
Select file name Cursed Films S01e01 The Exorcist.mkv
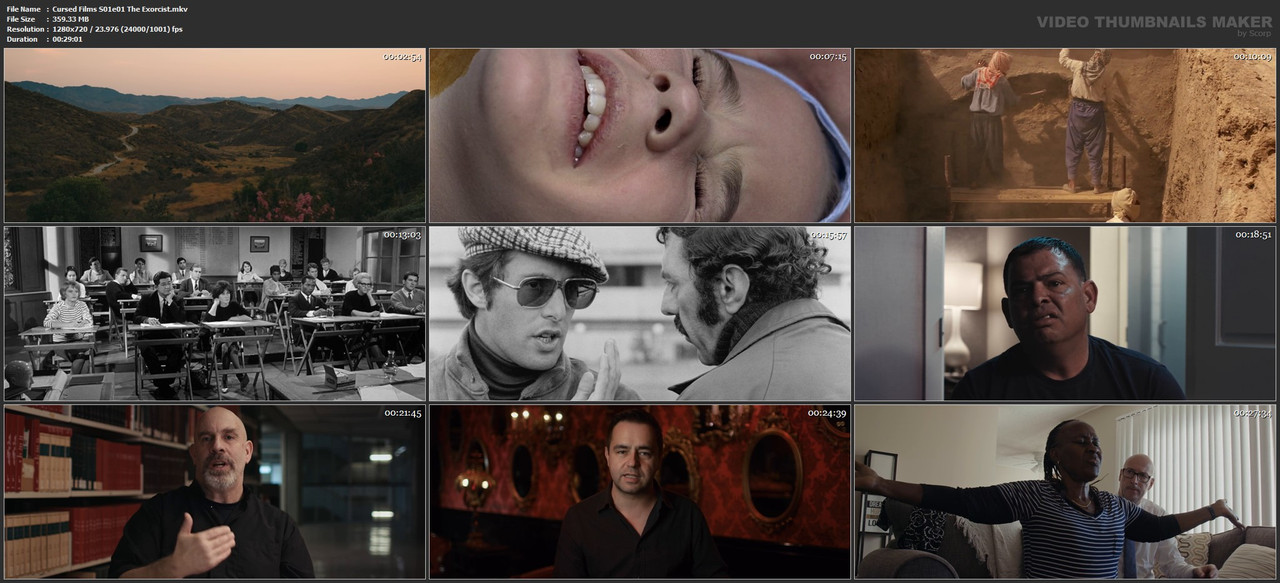point(120,9)
